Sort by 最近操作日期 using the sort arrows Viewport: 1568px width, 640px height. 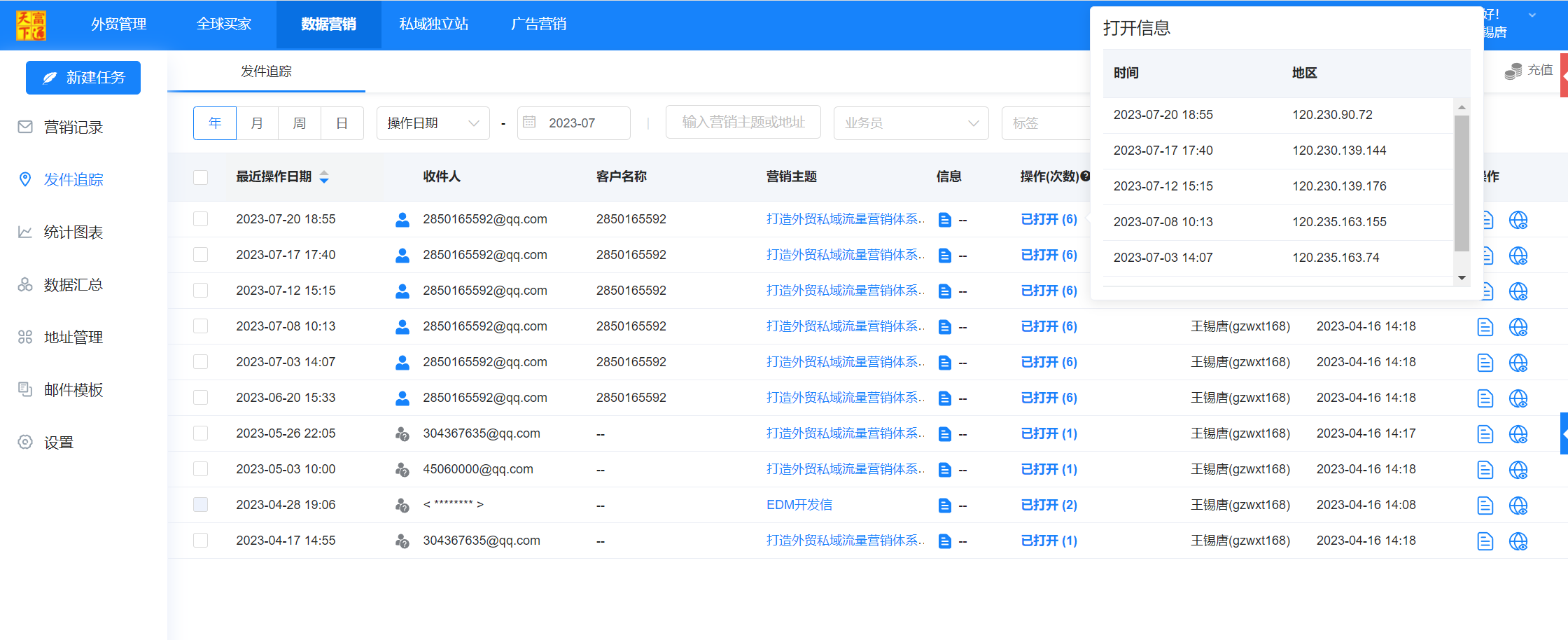click(x=324, y=177)
